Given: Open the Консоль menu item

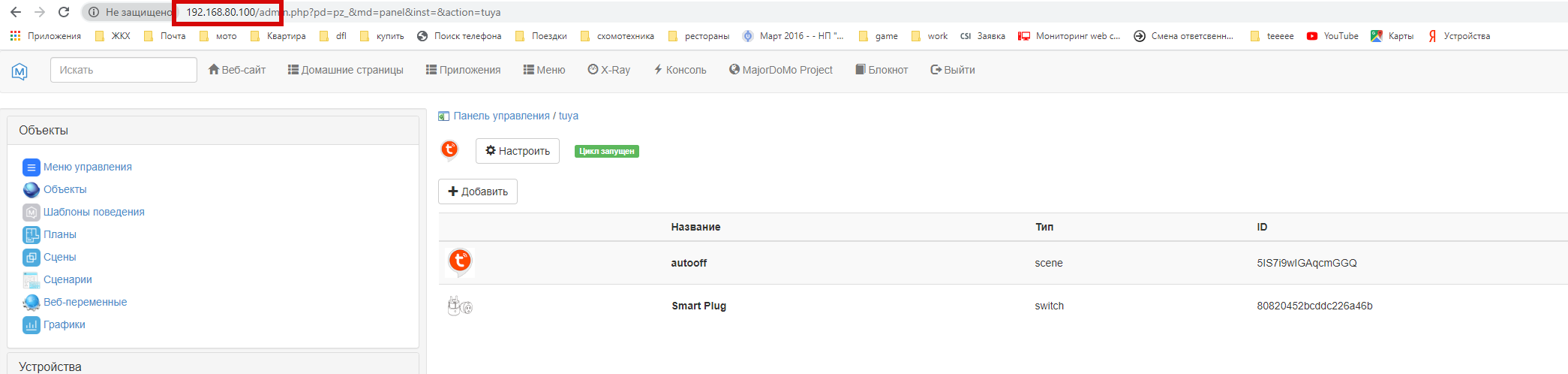Looking at the screenshot, I should [x=680, y=70].
